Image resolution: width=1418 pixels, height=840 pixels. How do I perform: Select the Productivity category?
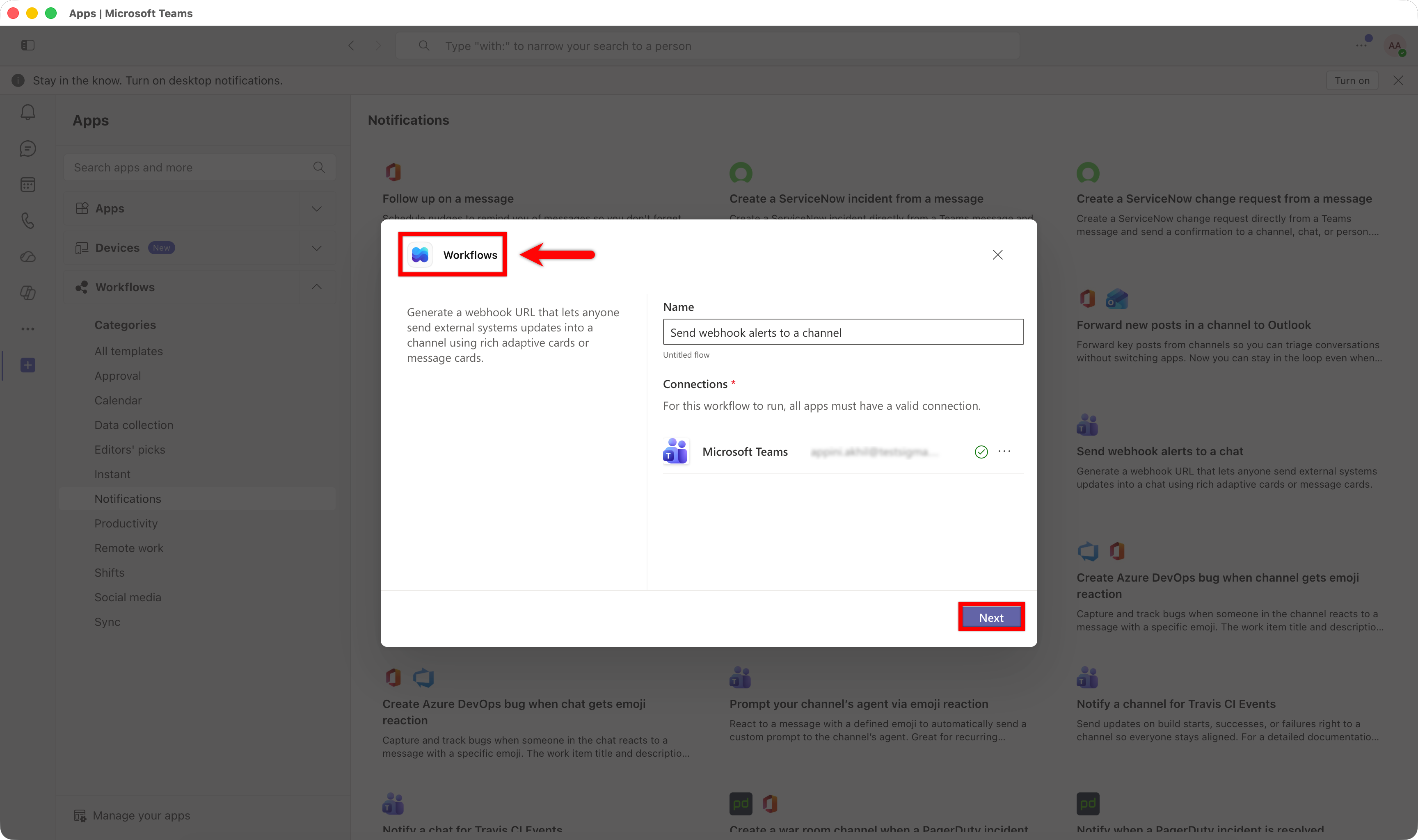[126, 524]
